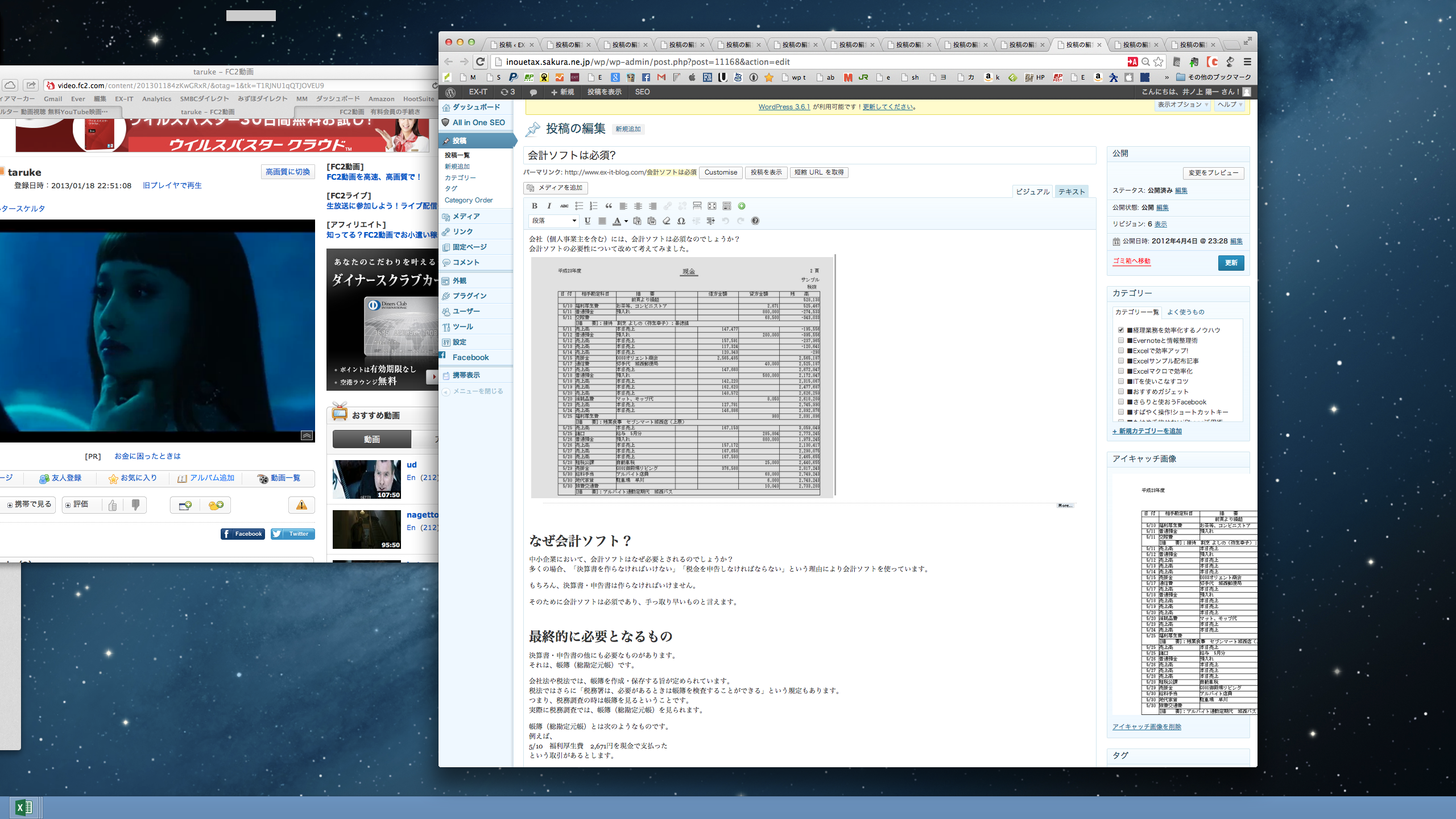This screenshot has height=819, width=1456.
Task: Open the ＋新規 new content menu
Action: 562,92
